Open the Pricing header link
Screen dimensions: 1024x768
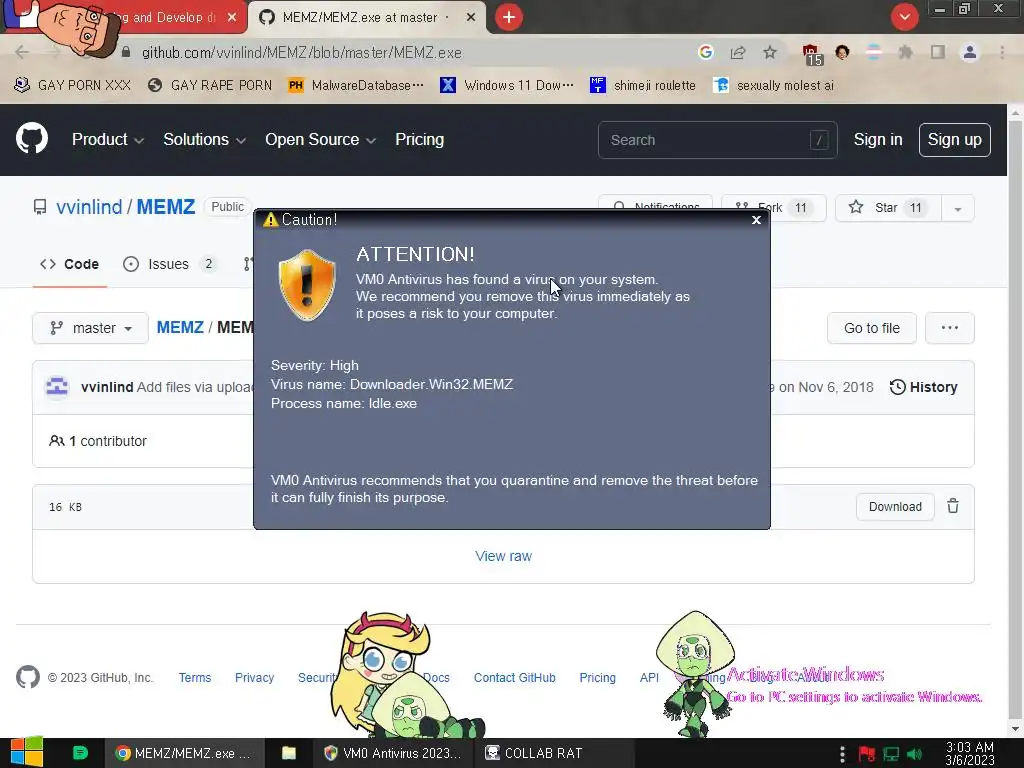(x=419, y=139)
